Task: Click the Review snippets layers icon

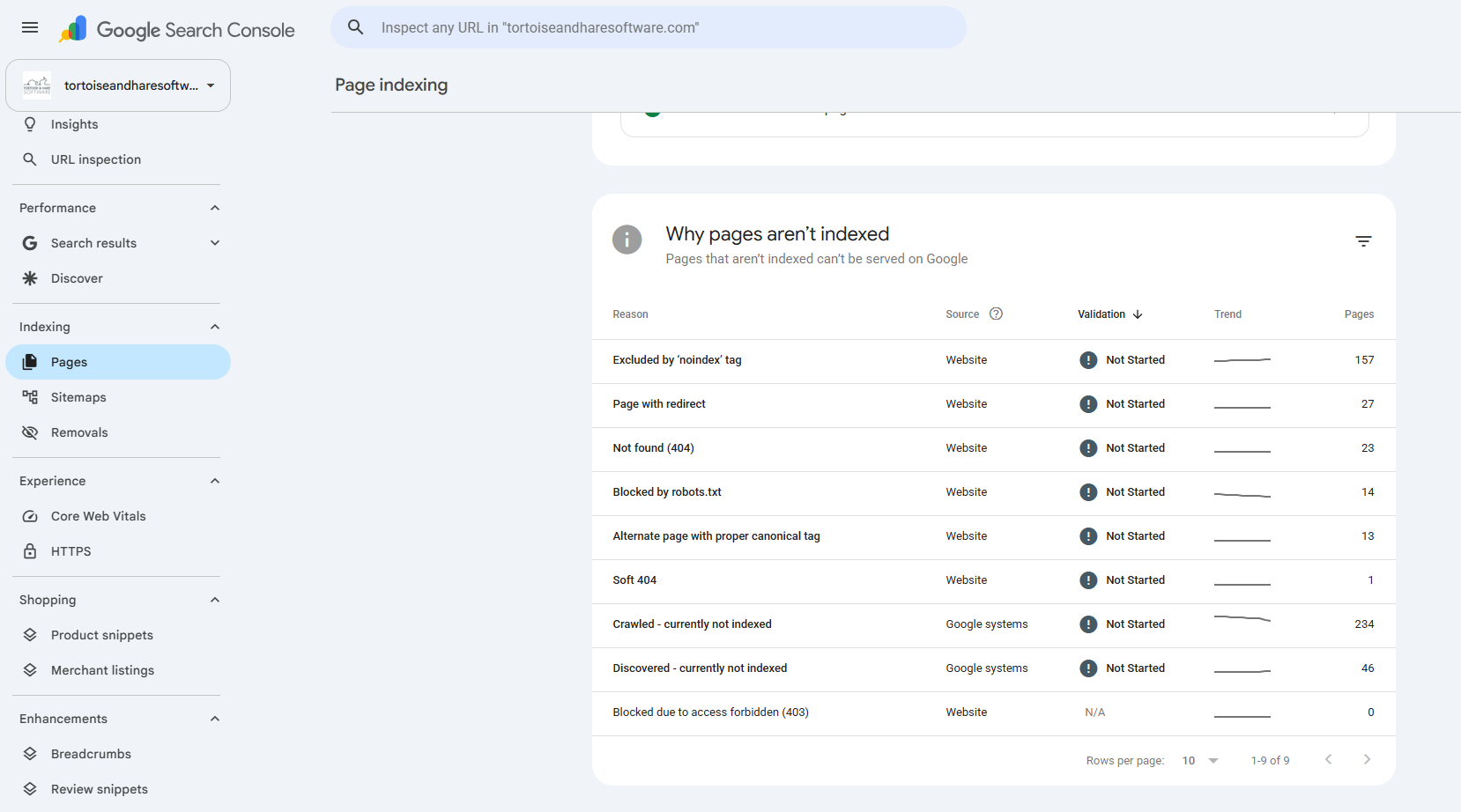Action: click(x=30, y=789)
